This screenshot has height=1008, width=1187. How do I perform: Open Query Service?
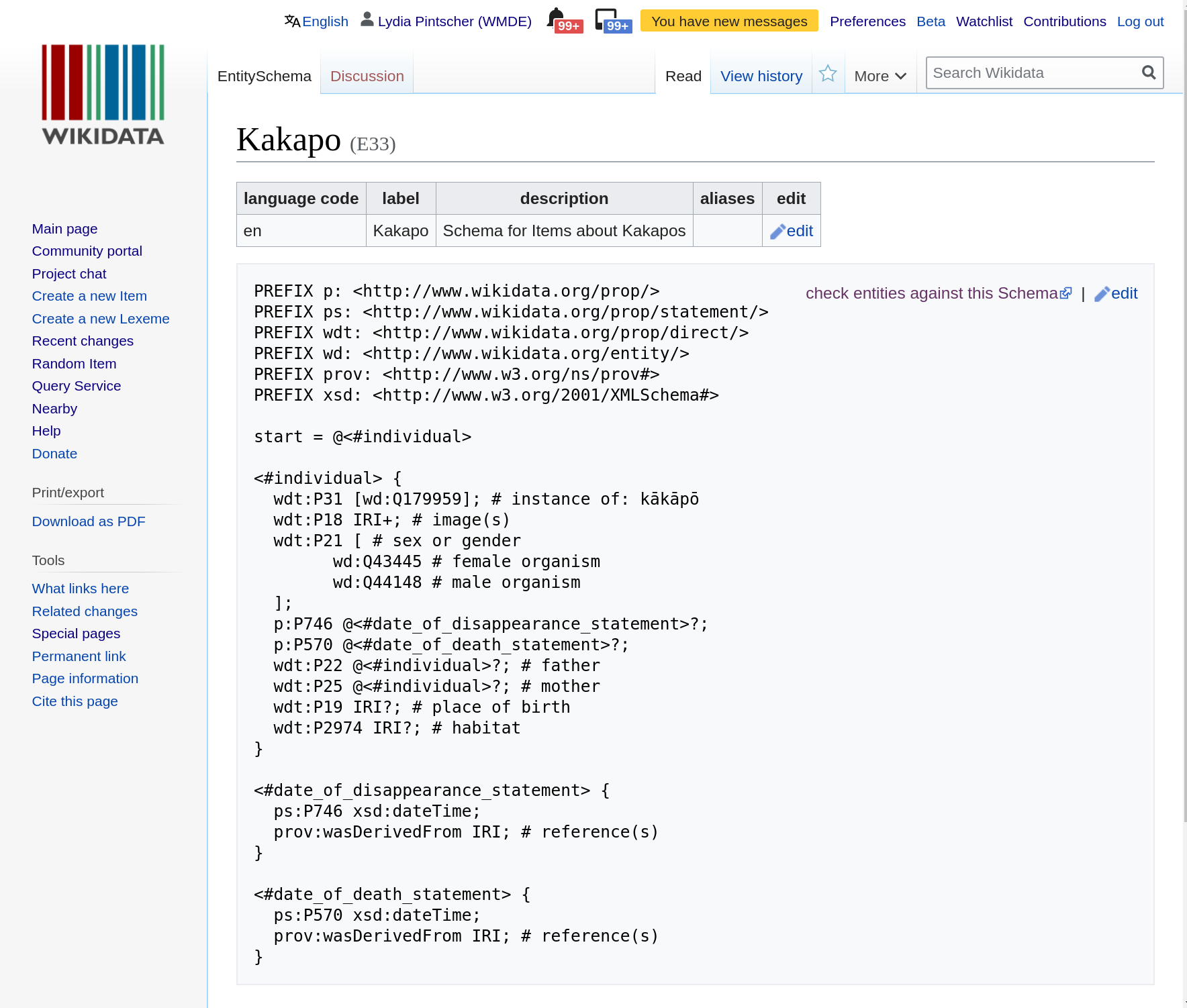[x=77, y=386]
